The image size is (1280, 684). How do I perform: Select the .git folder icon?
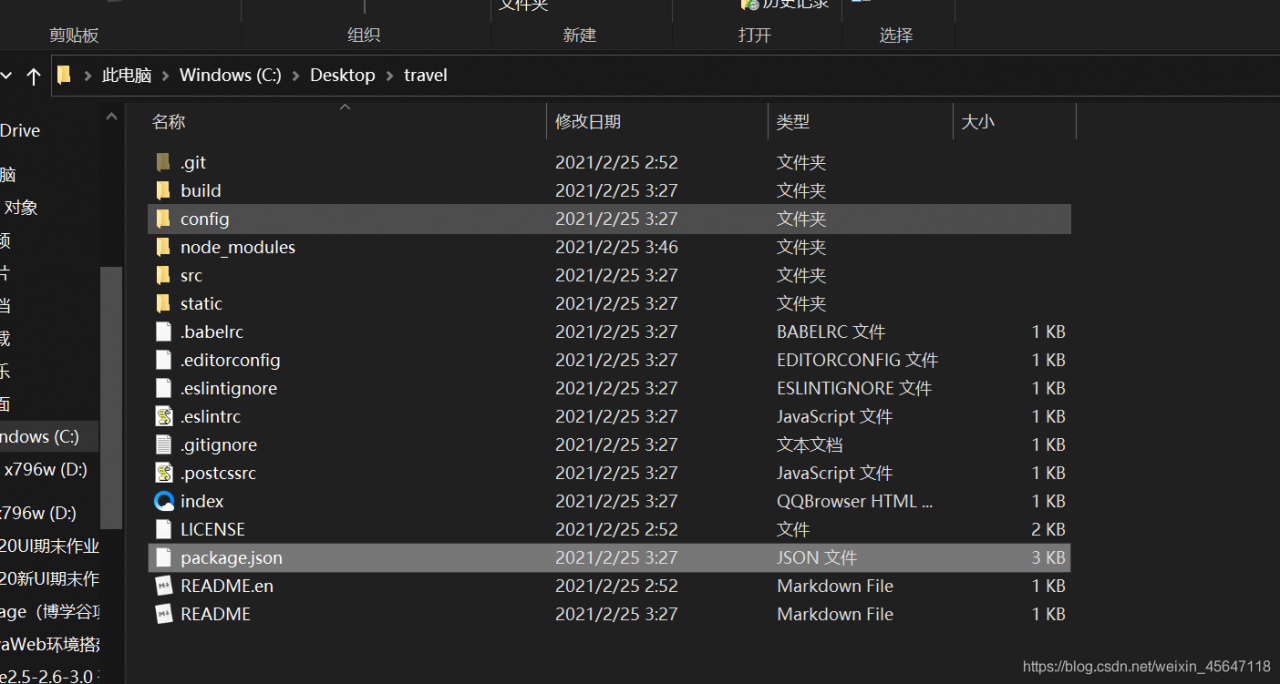pyautogui.click(x=164, y=162)
